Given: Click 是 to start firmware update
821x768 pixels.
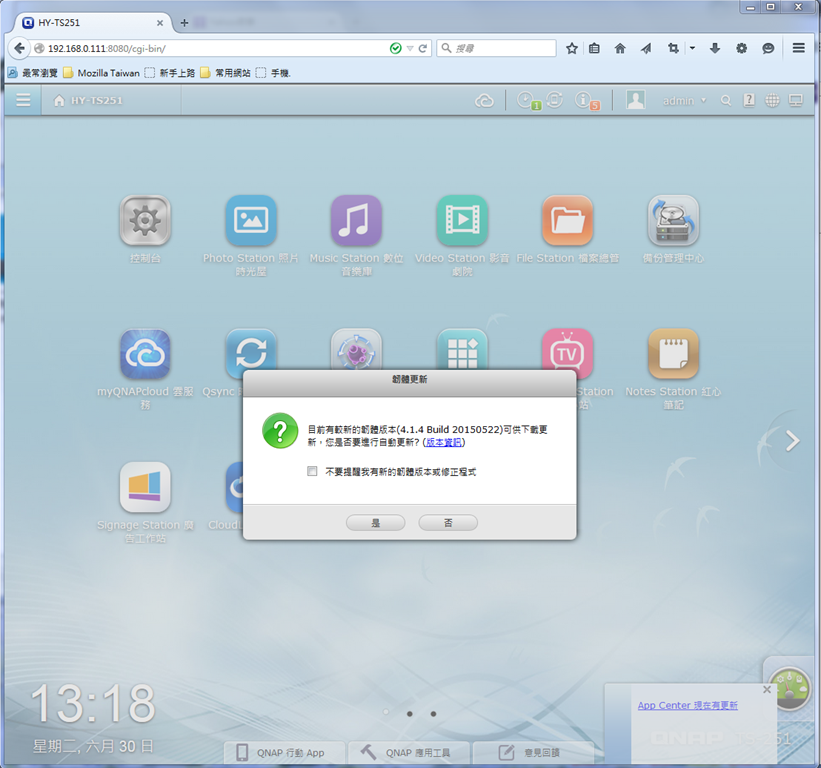Looking at the screenshot, I should tap(375, 522).
